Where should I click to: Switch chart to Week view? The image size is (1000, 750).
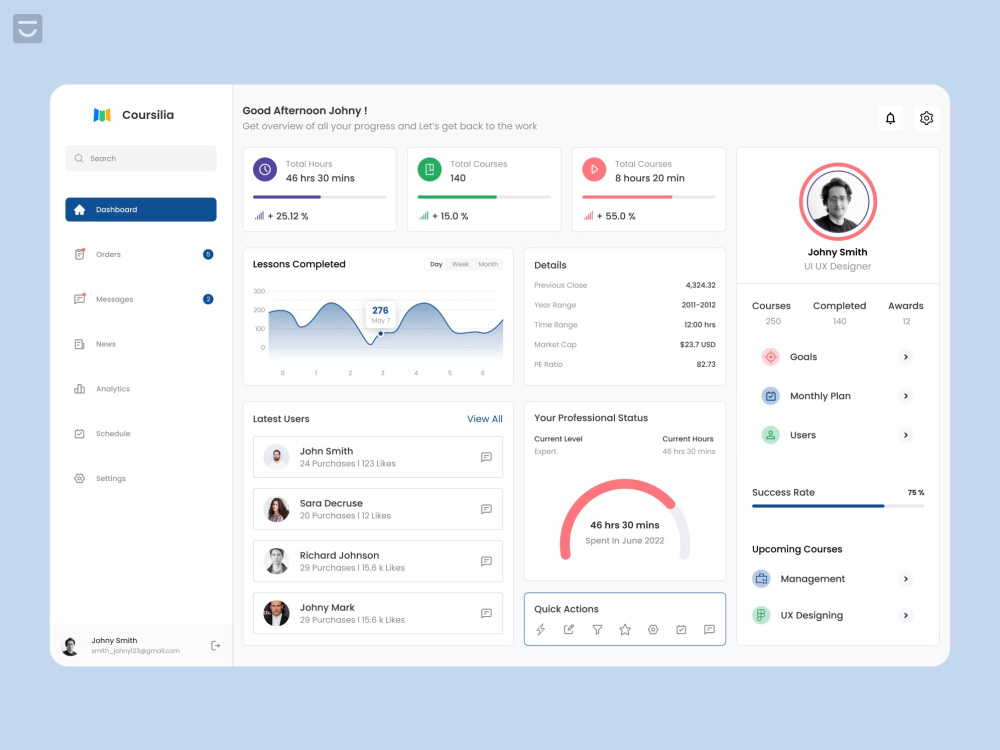(x=460, y=264)
